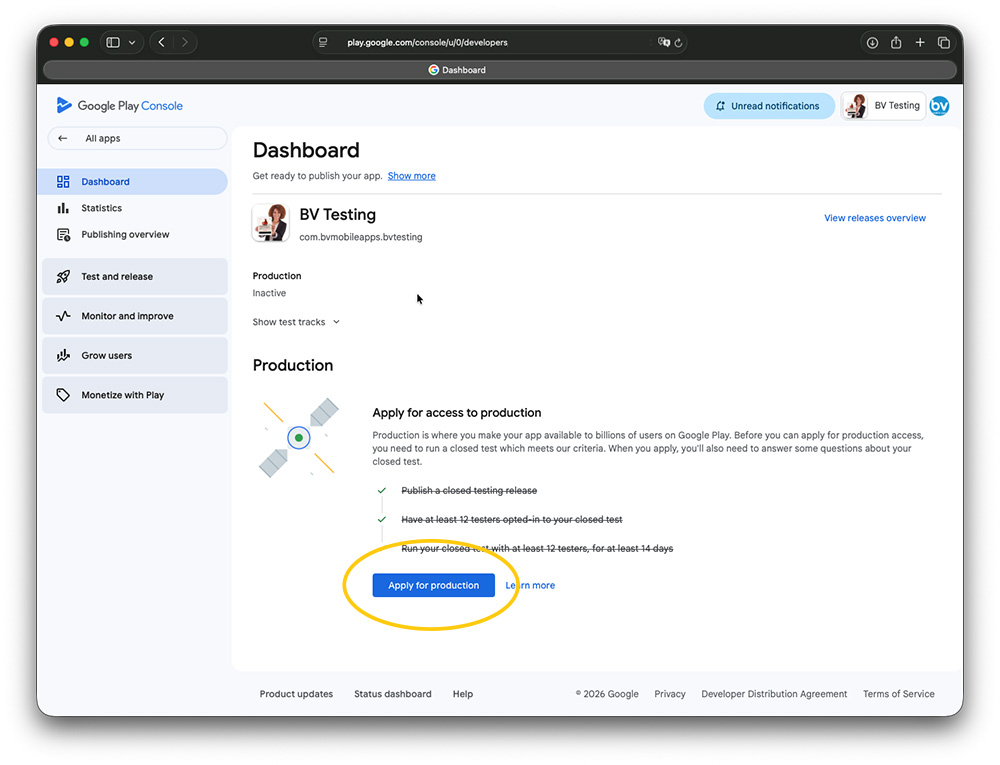Open the BV Testing app switcher
The image size is (1000, 765).
click(883, 106)
